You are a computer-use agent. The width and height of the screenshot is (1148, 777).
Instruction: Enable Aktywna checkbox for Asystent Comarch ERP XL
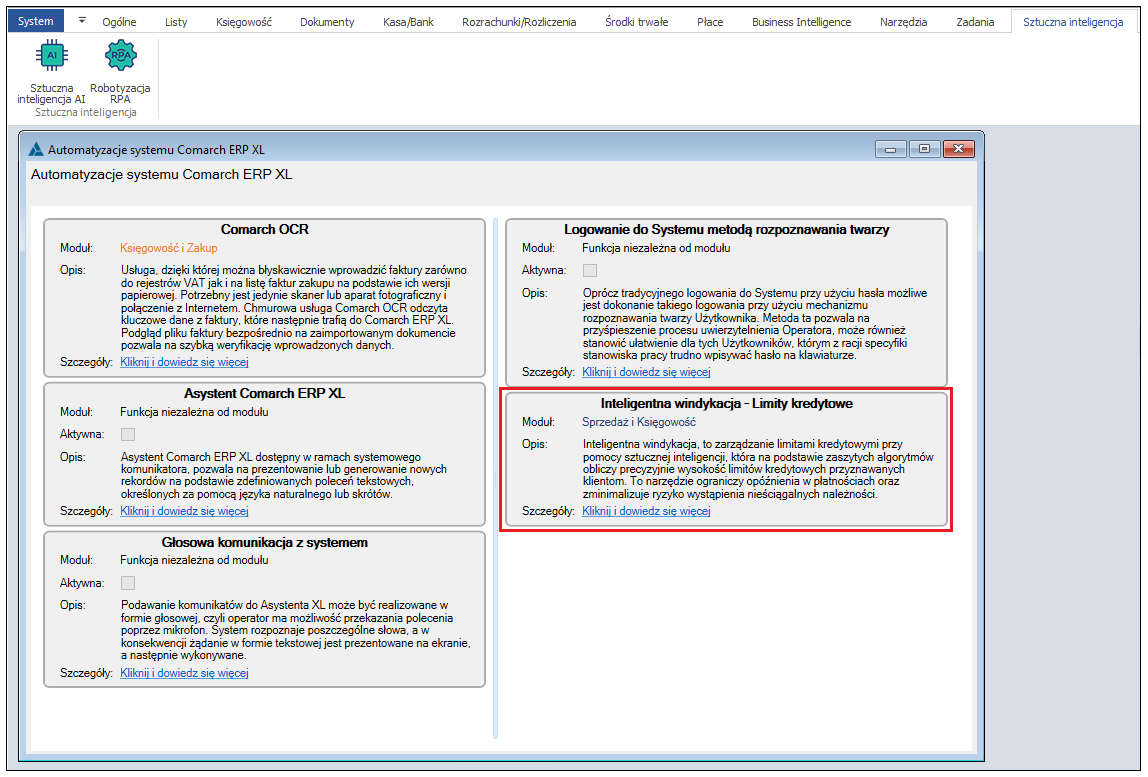pos(128,434)
